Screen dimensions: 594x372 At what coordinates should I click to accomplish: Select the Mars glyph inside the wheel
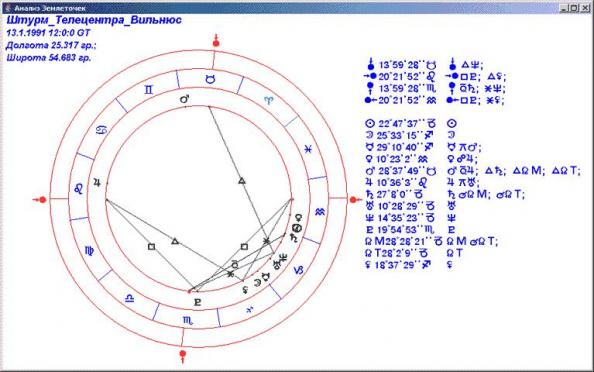tap(184, 99)
